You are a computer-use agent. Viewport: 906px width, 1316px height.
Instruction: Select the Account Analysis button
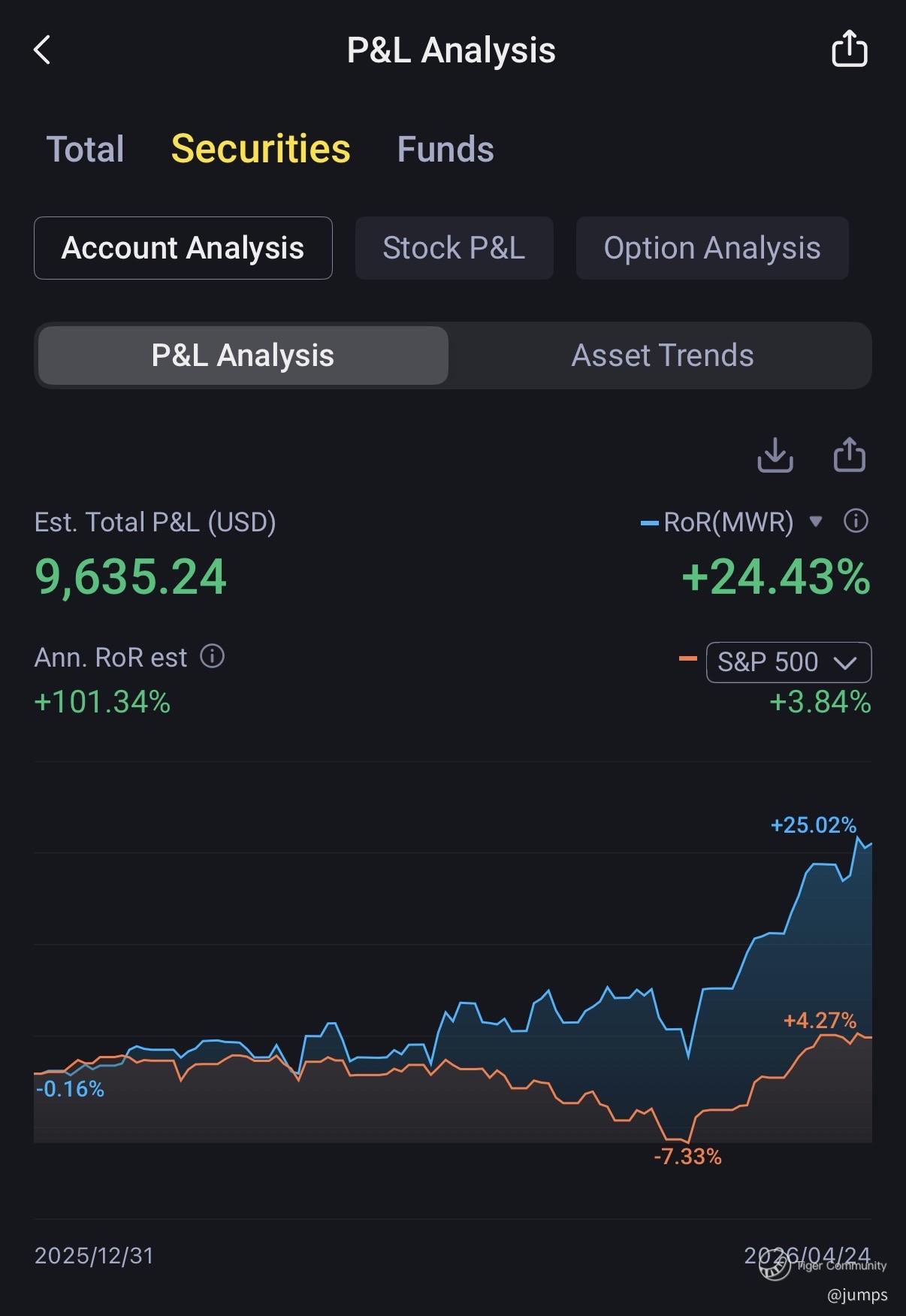point(183,248)
